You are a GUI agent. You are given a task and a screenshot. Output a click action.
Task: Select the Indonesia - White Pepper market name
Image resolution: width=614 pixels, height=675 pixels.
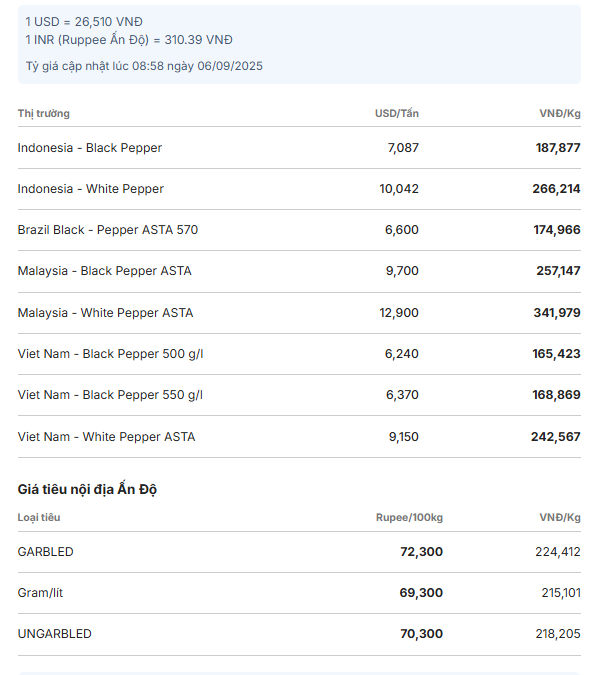[x=90, y=189]
